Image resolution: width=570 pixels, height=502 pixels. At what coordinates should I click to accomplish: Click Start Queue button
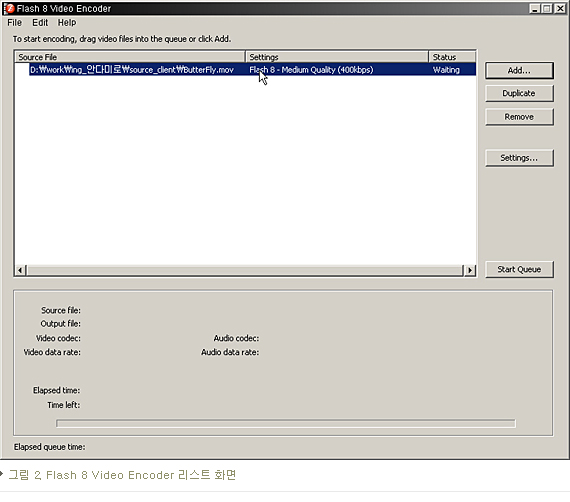pos(519,269)
